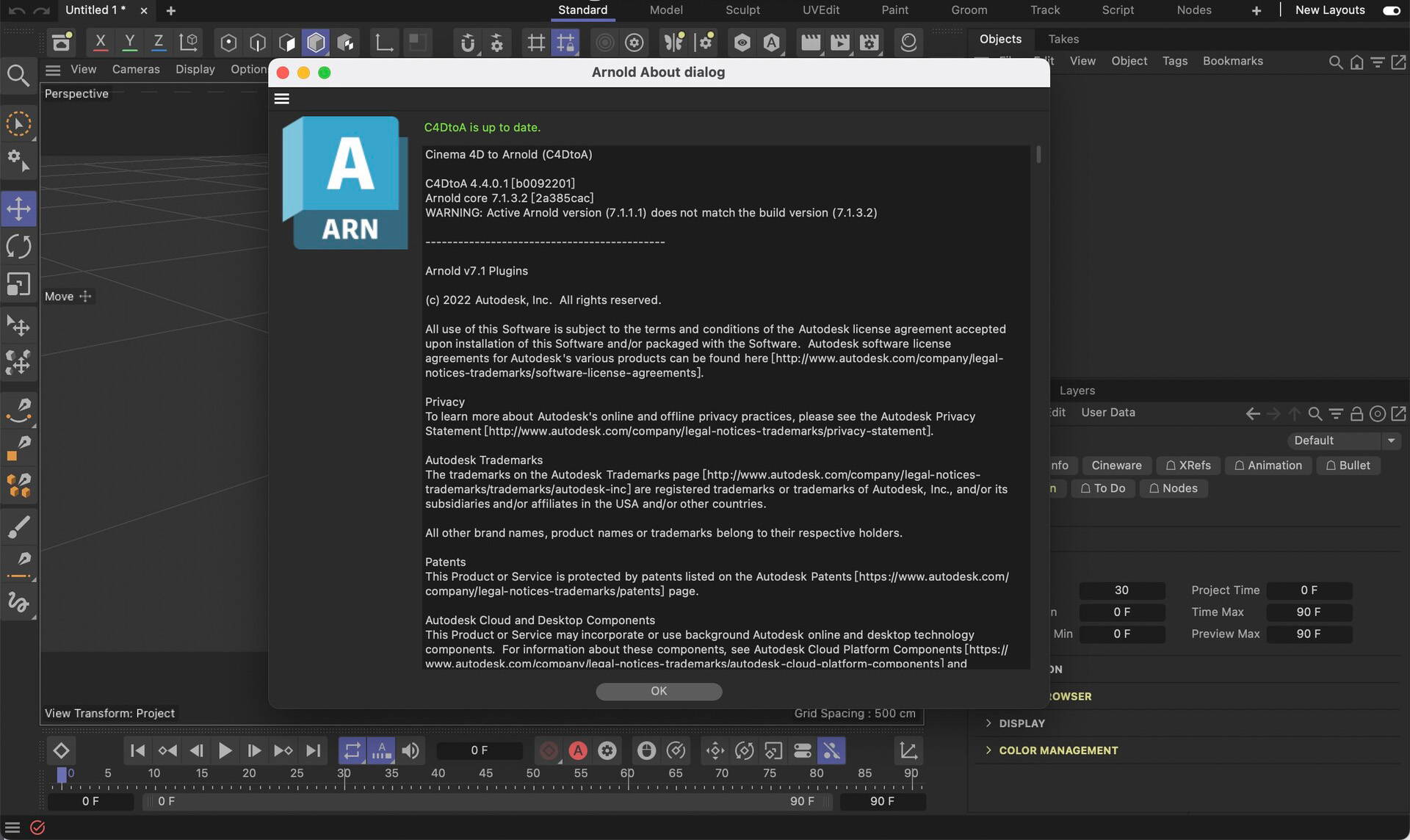Viewport: 1410px width, 840px height.
Task: Play animation forward
Action: pyautogui.click(x=225, y=750)
